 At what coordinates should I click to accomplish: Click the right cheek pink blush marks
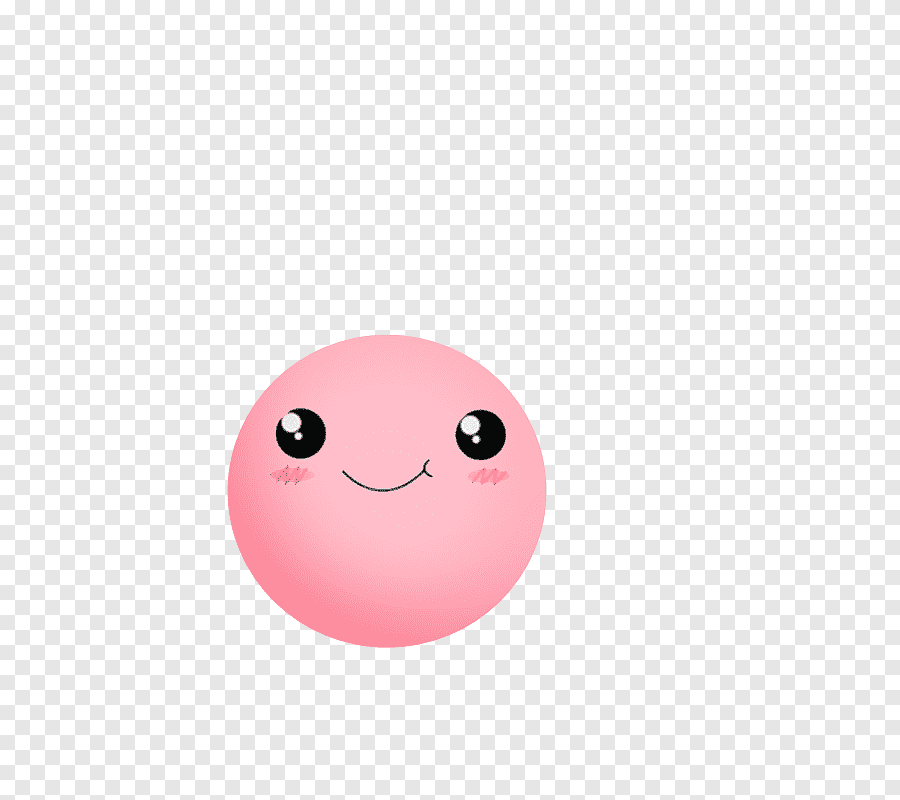point(488,476)
